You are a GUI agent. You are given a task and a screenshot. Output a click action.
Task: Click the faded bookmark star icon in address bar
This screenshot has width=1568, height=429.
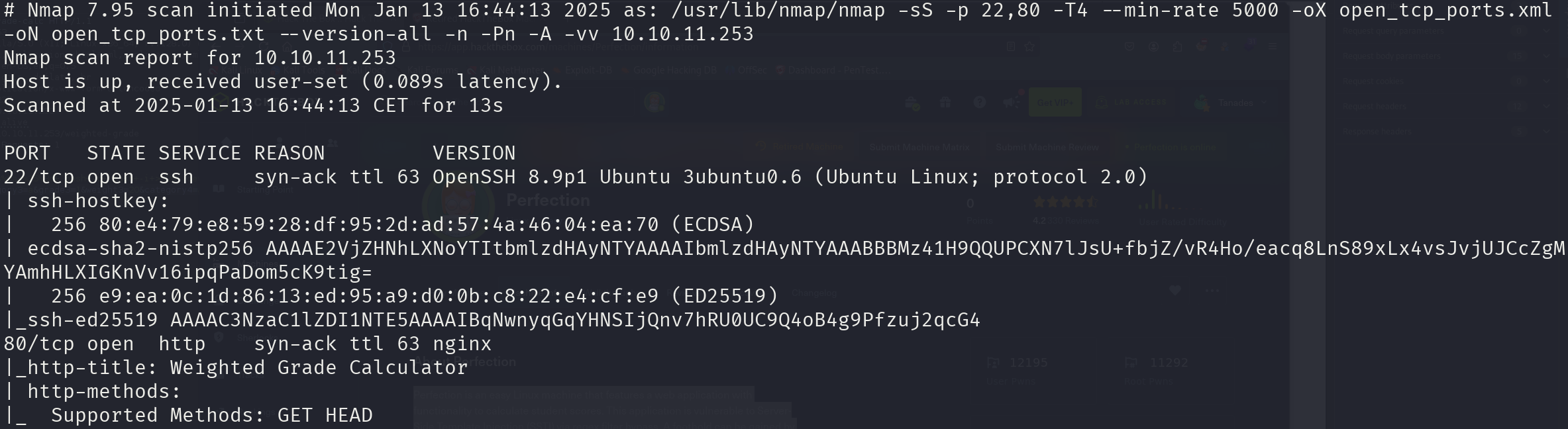coord(1029,46)
